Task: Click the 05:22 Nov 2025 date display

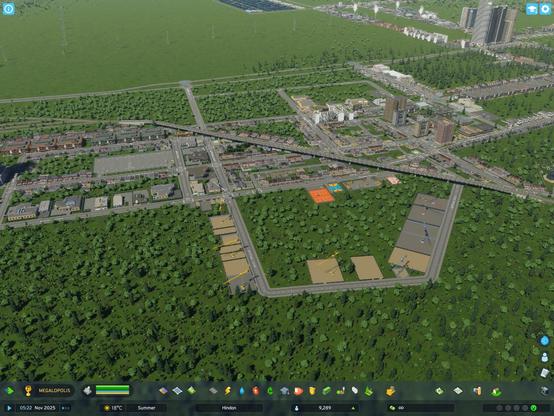Action: [x=37, y=408]
